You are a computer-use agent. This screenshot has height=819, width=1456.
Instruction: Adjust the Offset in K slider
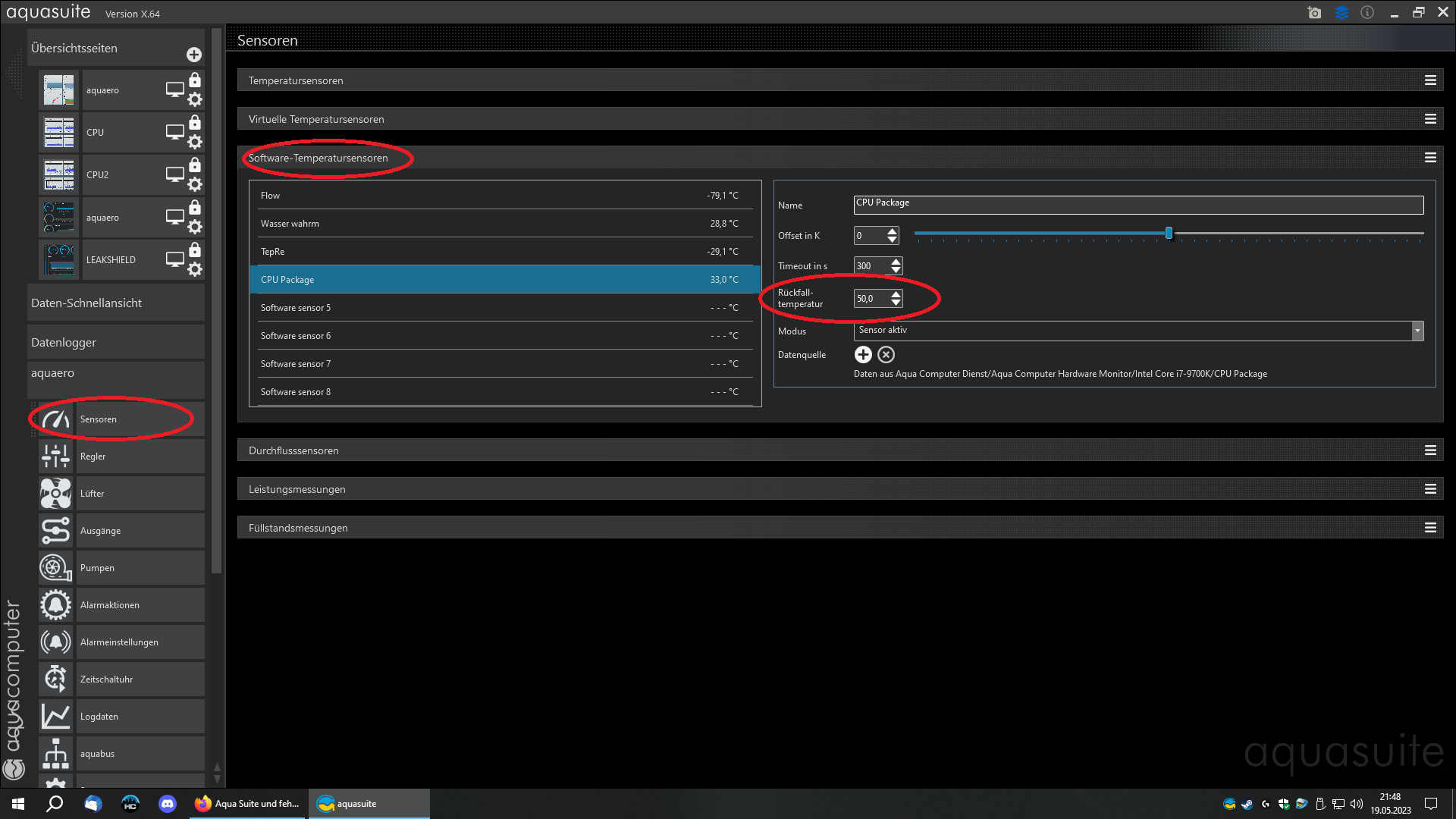pos(1169,234)
